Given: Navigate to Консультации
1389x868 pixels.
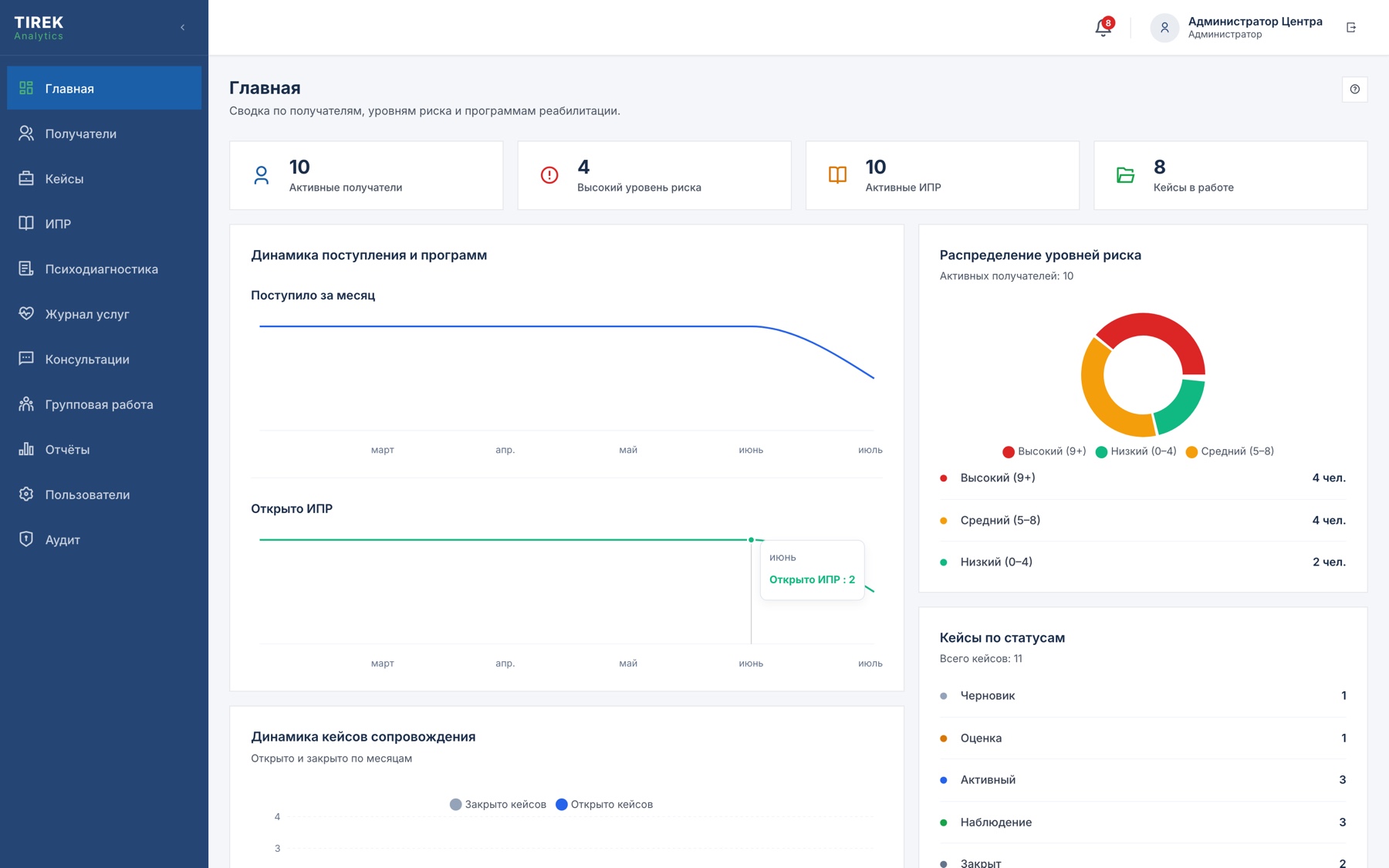Looking at the screenshot, I should (x=104, y=359).
